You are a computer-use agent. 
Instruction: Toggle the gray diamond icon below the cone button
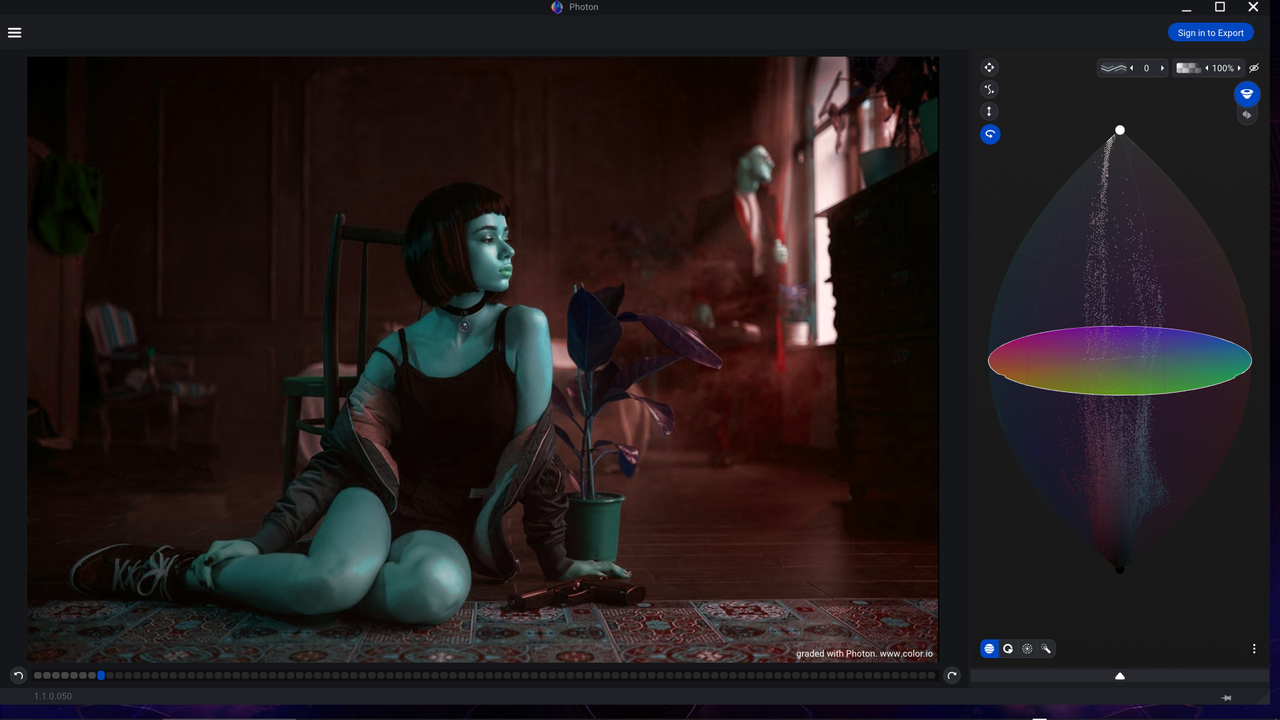click(x=1246, y=115)
